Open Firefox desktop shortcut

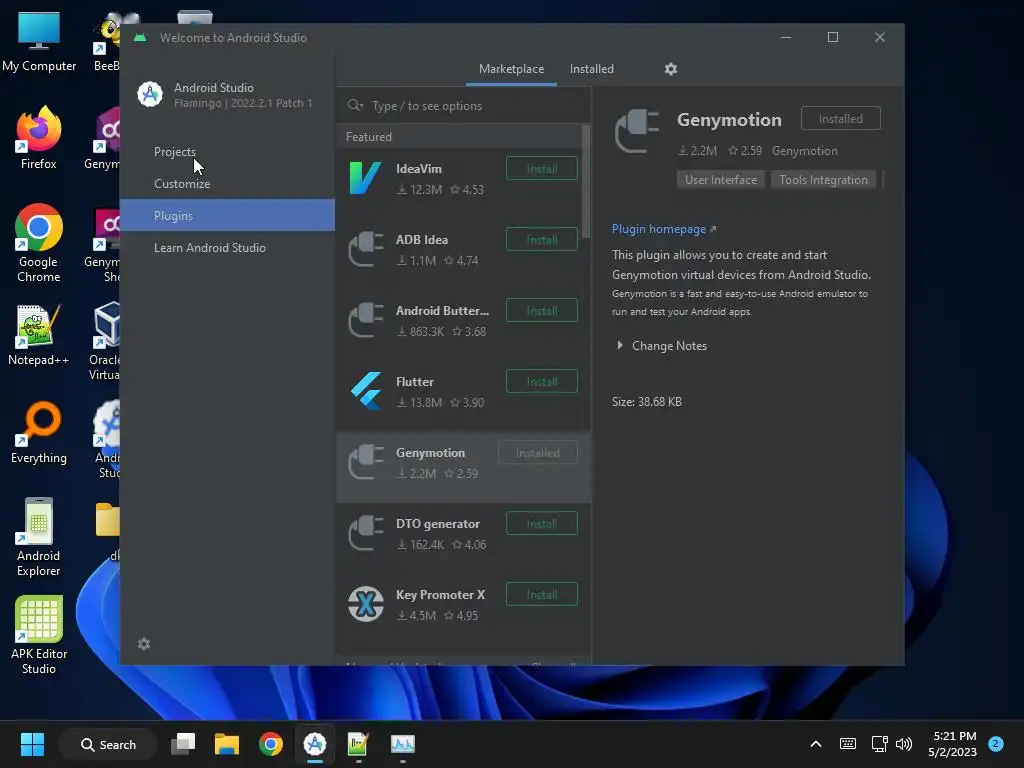pos(39,138)
